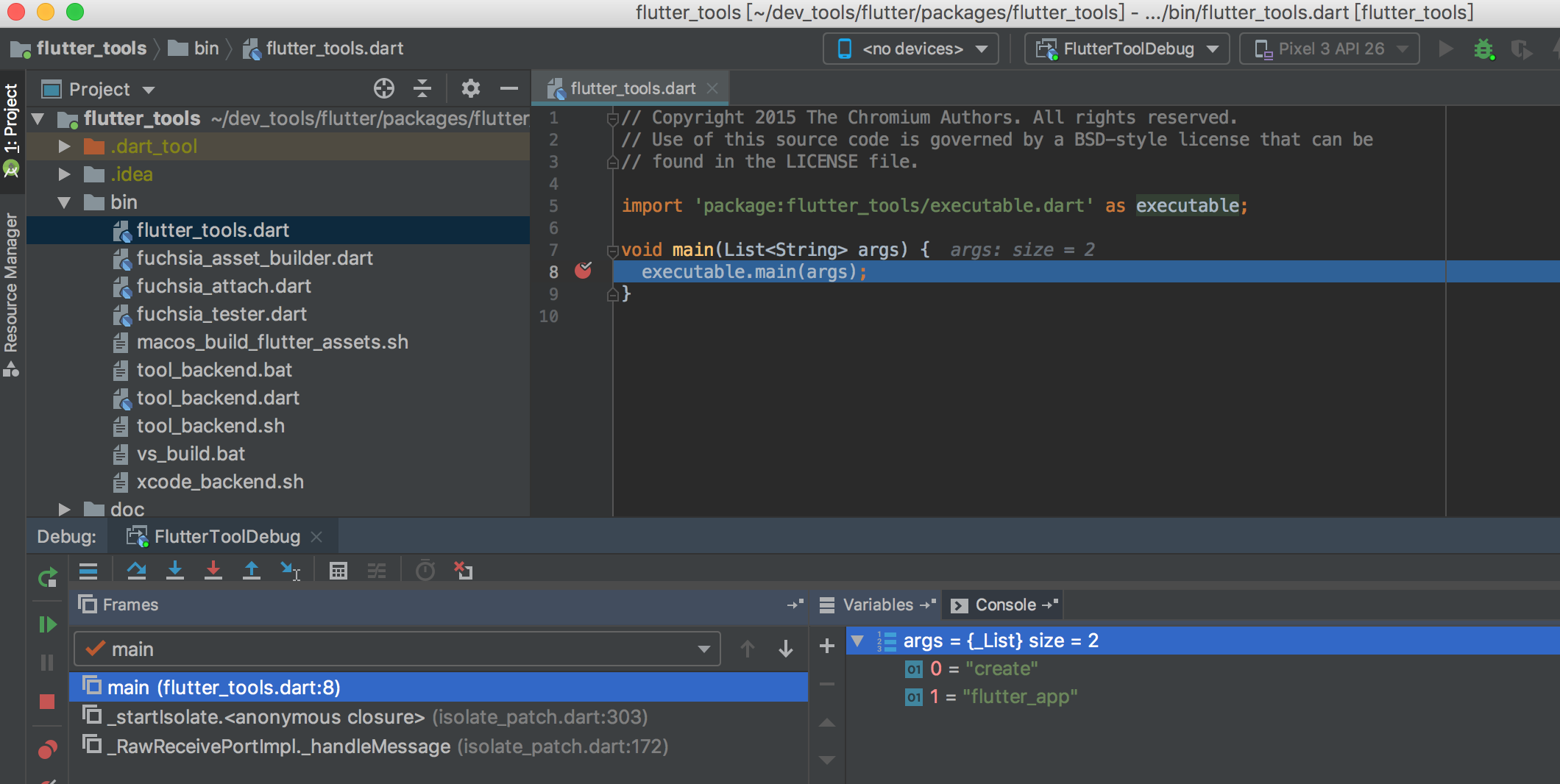Open the device selector showing no devices
Image resolution: width=1560 pixels, height=784 pixels.
911,49
